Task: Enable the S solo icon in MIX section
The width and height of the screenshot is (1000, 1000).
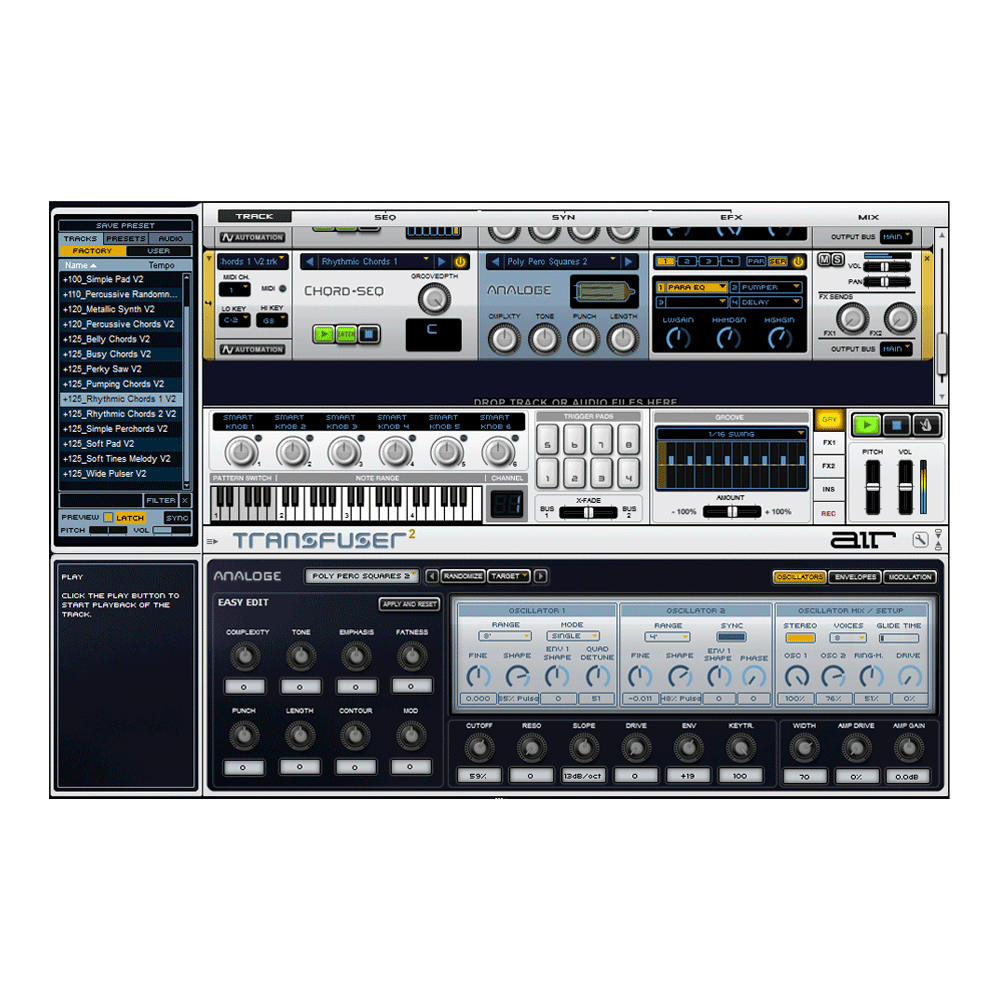Action: [838, 259]
